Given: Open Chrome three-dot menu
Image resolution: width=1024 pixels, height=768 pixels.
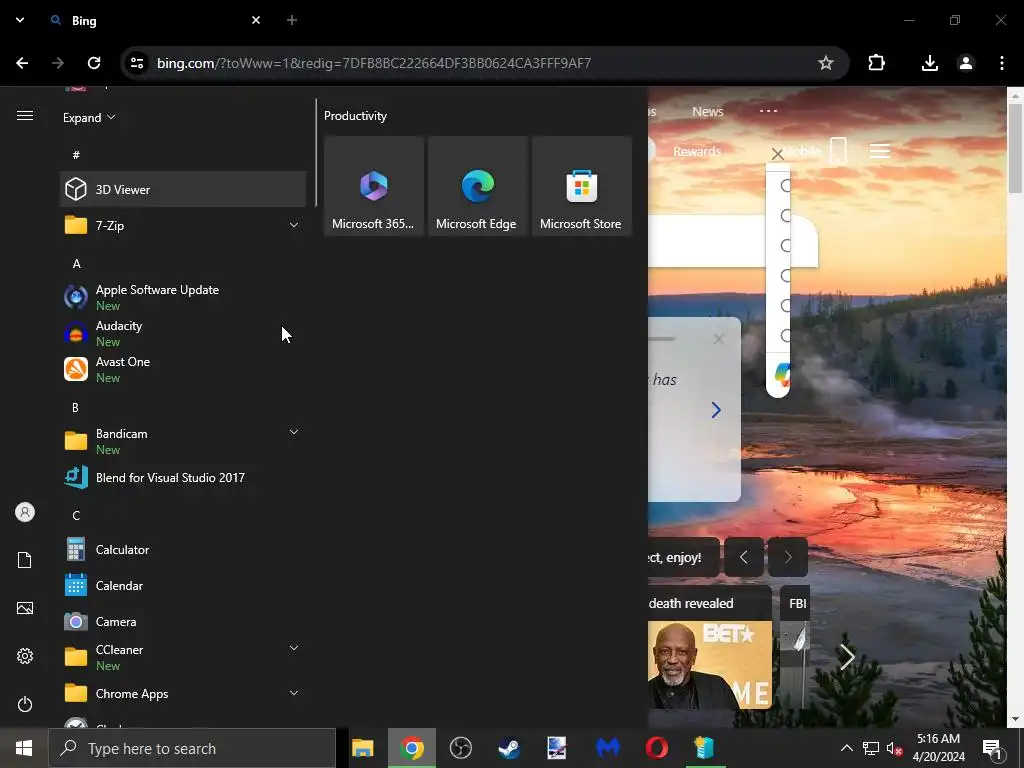Looking at the screenshot, I should [x=1002, y=63].
